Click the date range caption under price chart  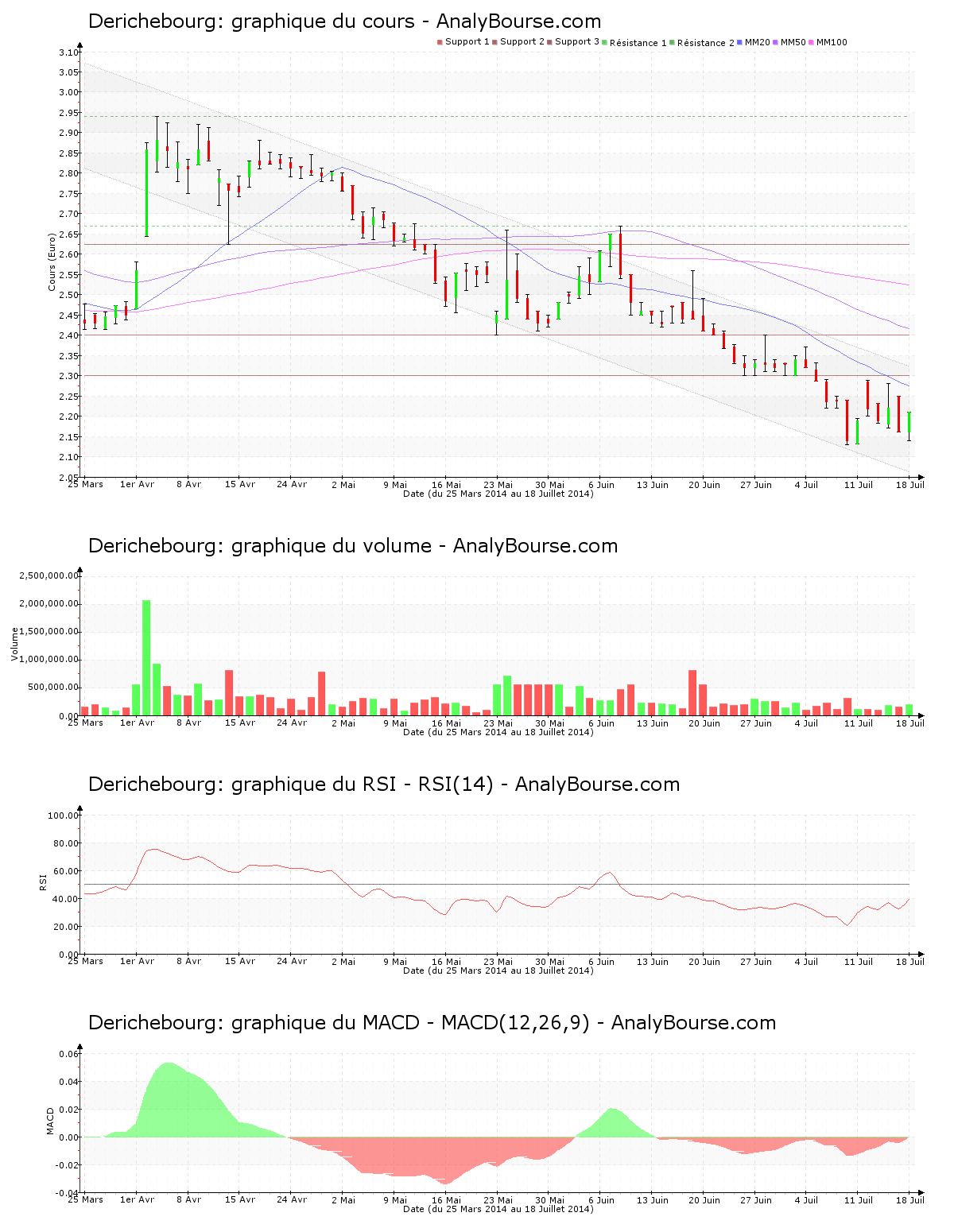pyautogui.click(x=498, y=494)
